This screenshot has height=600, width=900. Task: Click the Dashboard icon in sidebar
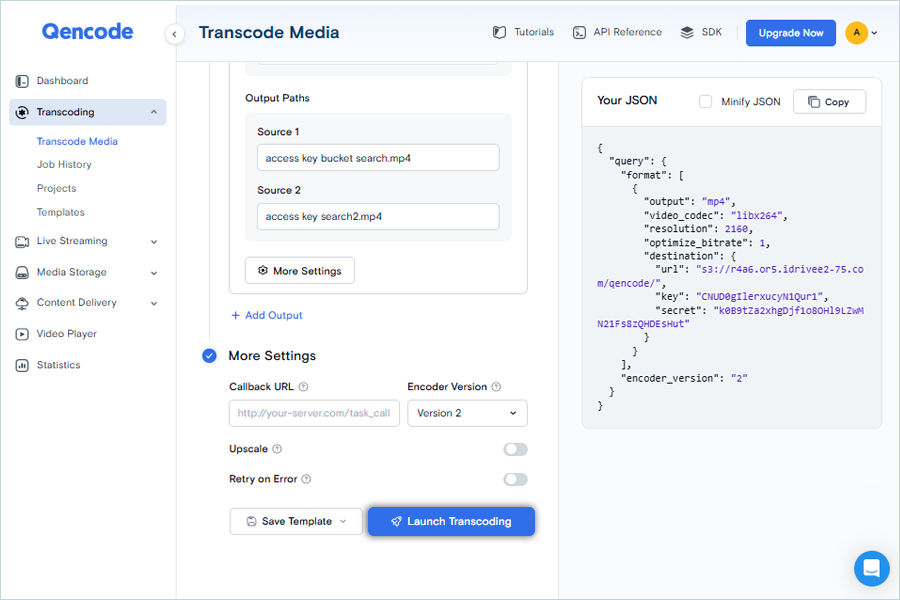pos(22,81)
